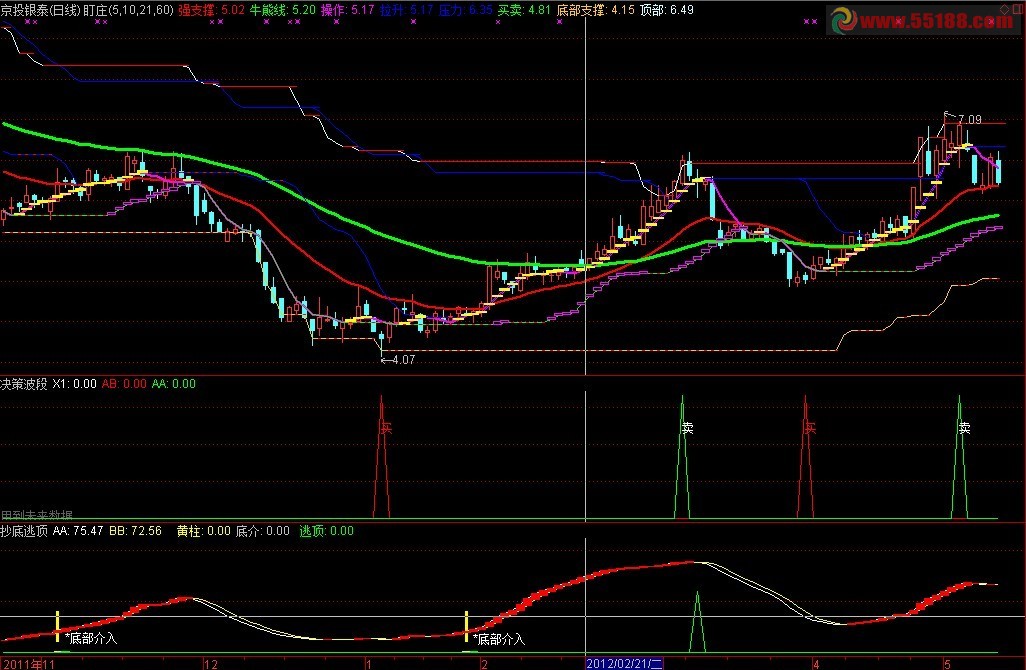The image size is (1026, 670).
Task: Click the second 底部介入 text label
Action: point(499,639)
